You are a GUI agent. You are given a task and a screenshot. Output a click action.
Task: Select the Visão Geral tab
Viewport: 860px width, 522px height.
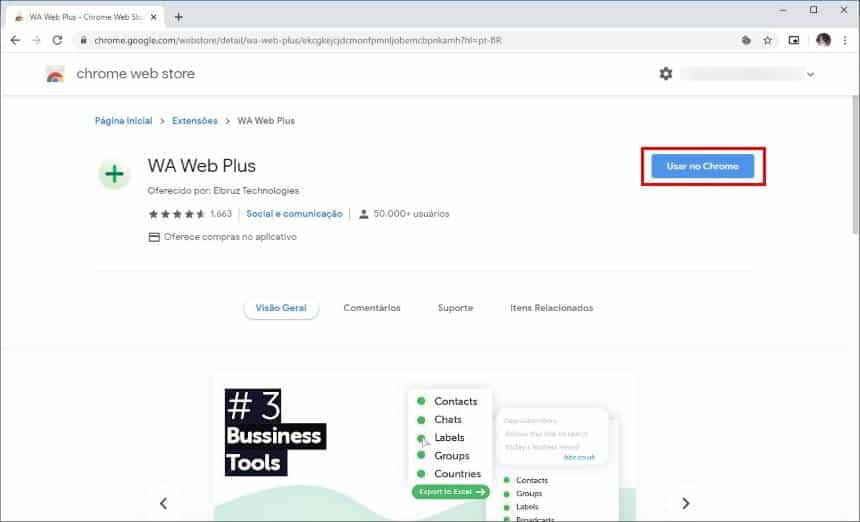pos(281,308)
